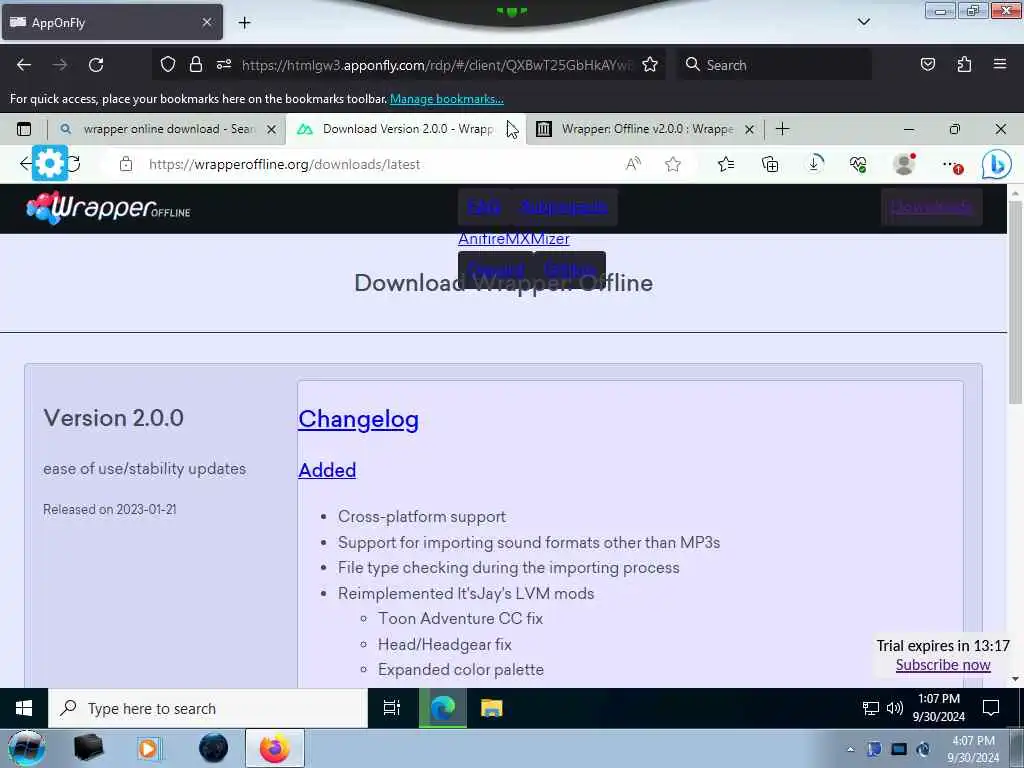Click Type here to search box
Viewport: 1024px width, 768px height.
click(208, 709)
